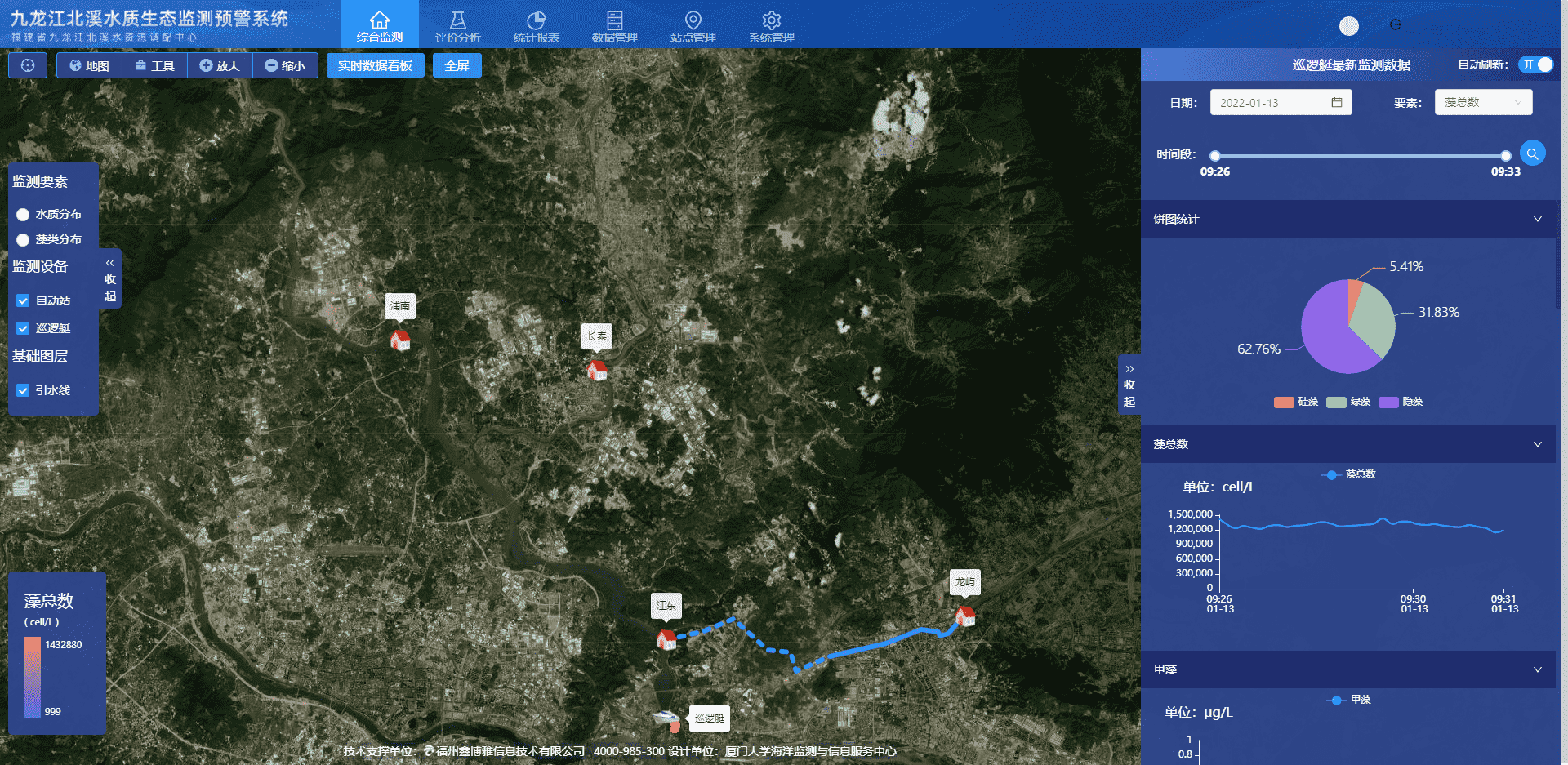Toggle the 自动刷新 switch off
Screen dimensions: 1568x765
click(x=1535, y=64)
